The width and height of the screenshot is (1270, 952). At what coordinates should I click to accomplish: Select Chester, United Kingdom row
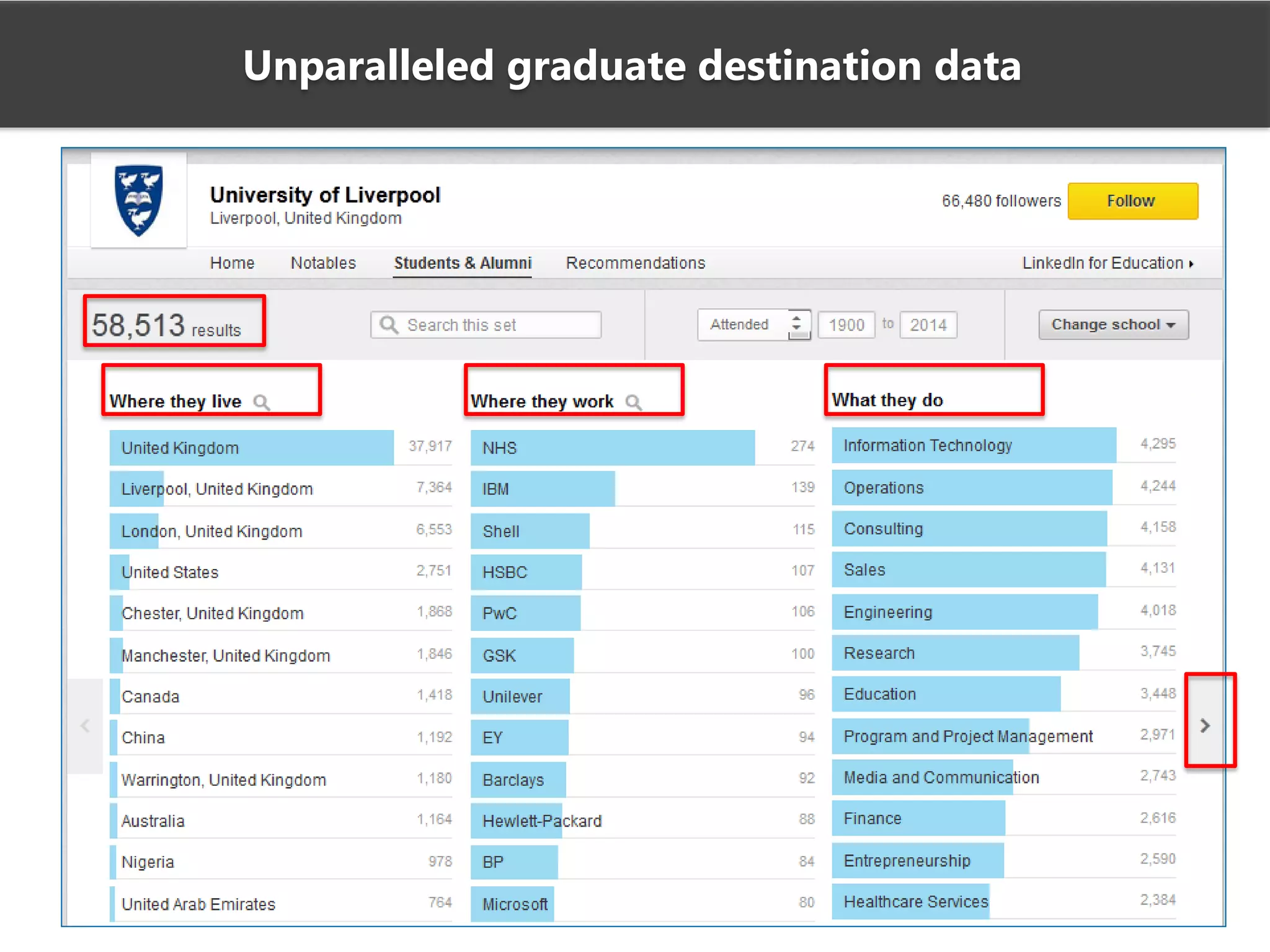tap(281, 613)
